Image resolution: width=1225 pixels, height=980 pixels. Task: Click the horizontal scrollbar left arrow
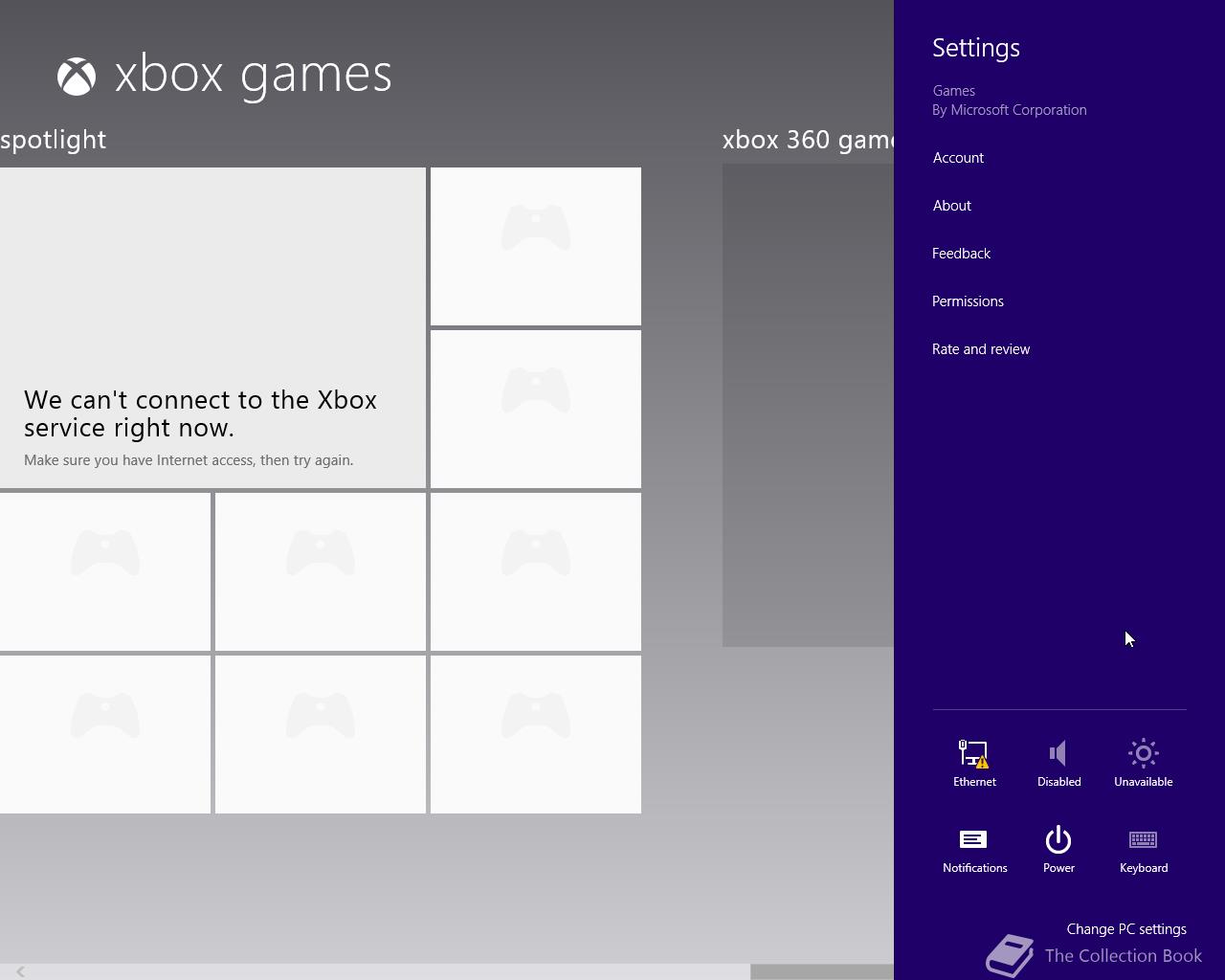(19, 971)
